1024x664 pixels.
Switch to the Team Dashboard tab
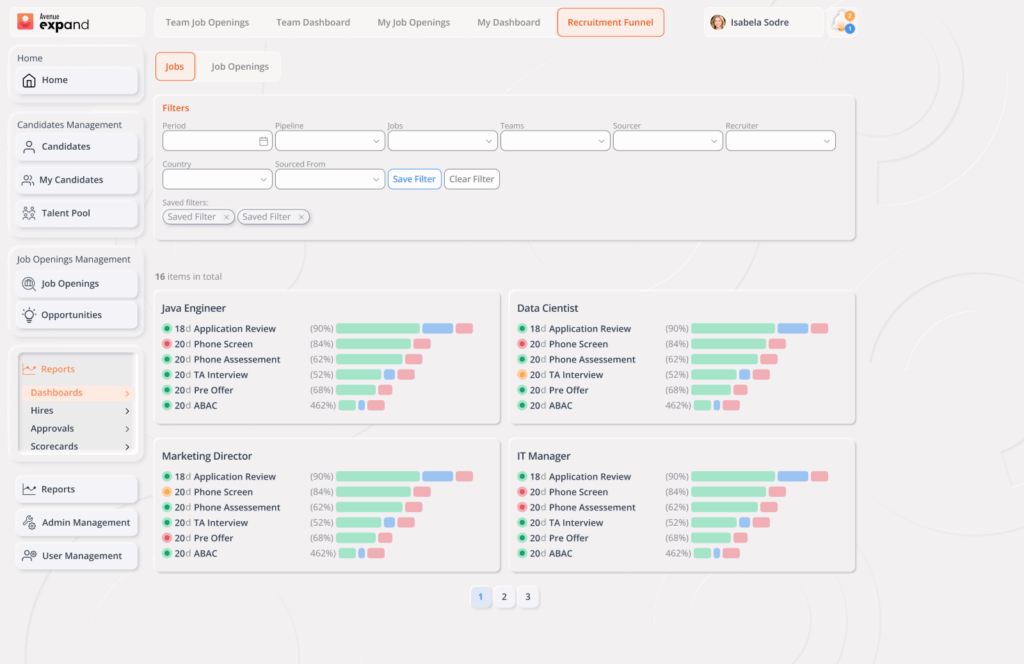(x=313, y=22)
